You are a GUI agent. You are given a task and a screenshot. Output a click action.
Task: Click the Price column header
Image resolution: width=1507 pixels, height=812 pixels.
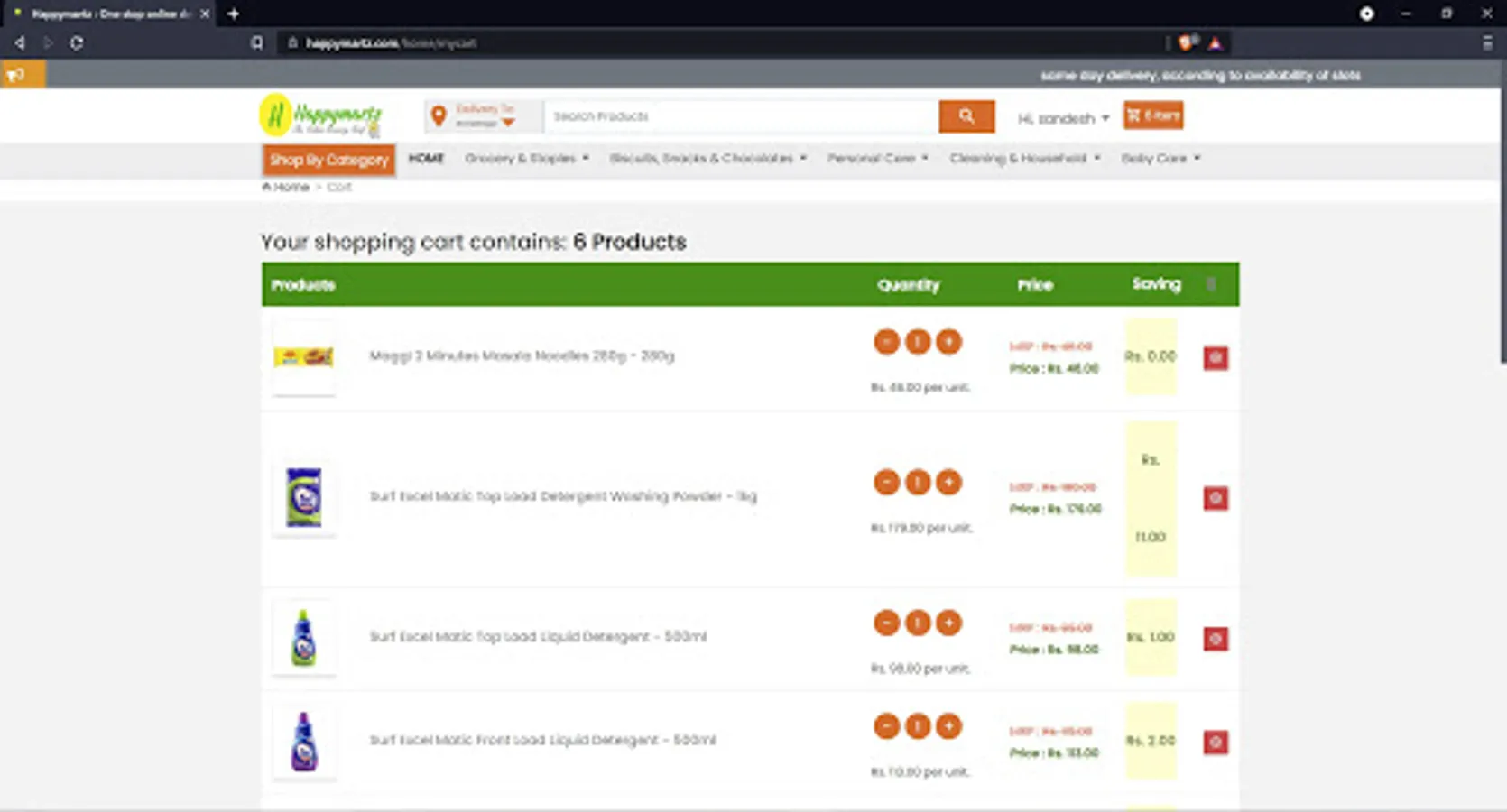1035,285
